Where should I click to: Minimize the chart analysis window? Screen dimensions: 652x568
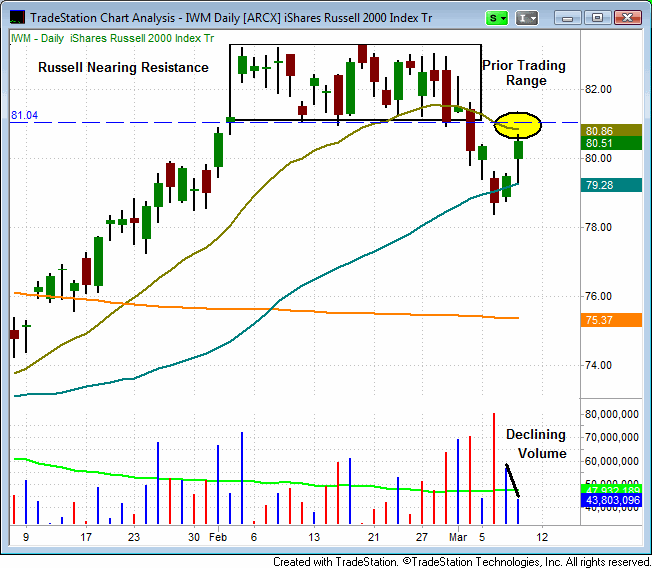[567, 18]
